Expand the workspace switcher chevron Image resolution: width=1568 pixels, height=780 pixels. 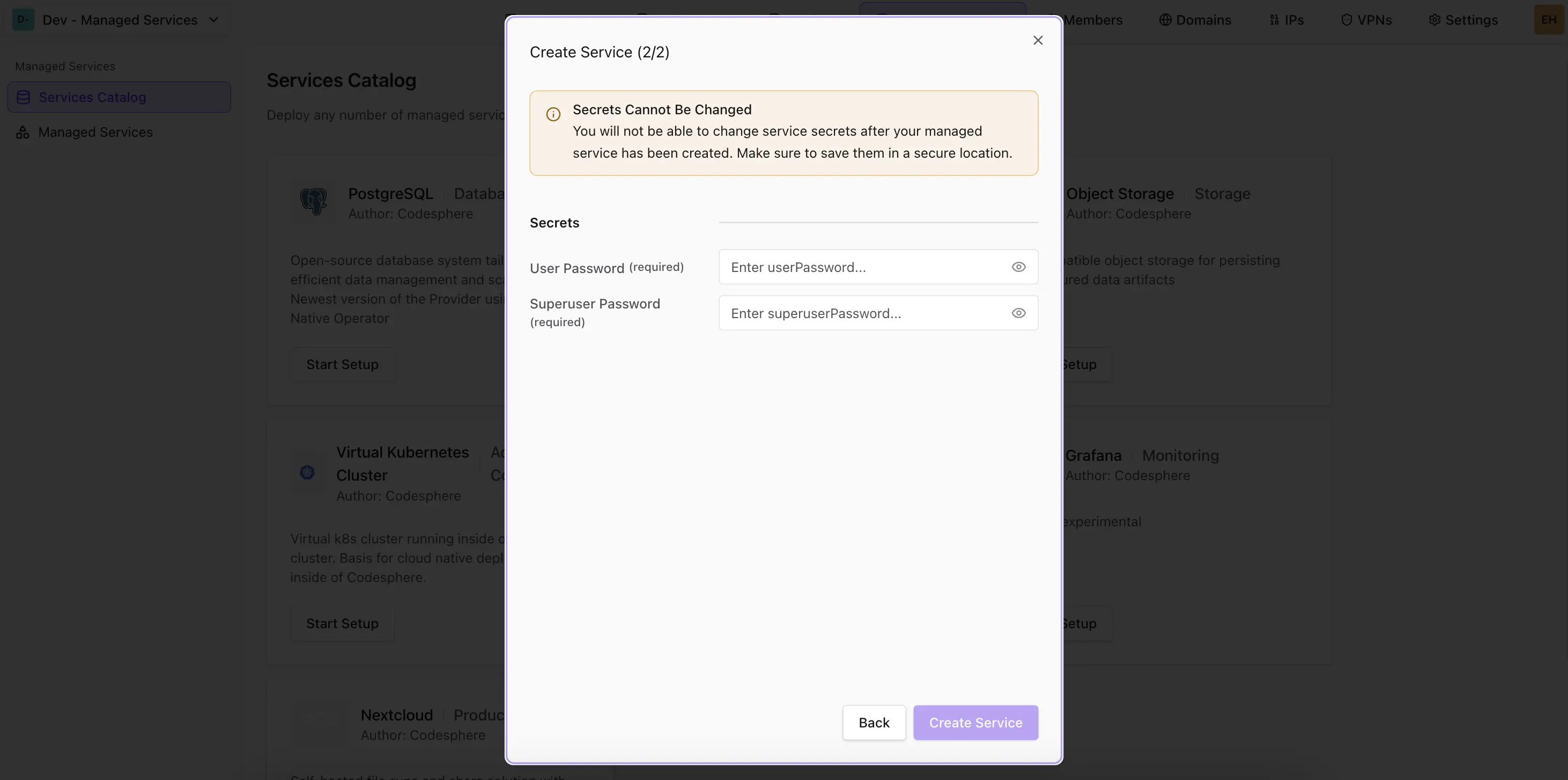tap(213, 19)
